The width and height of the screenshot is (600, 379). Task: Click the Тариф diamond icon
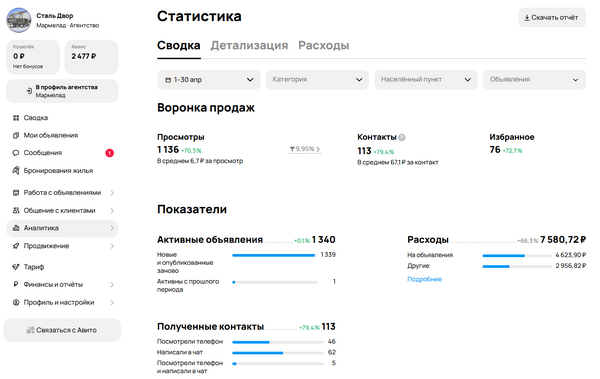16,267
